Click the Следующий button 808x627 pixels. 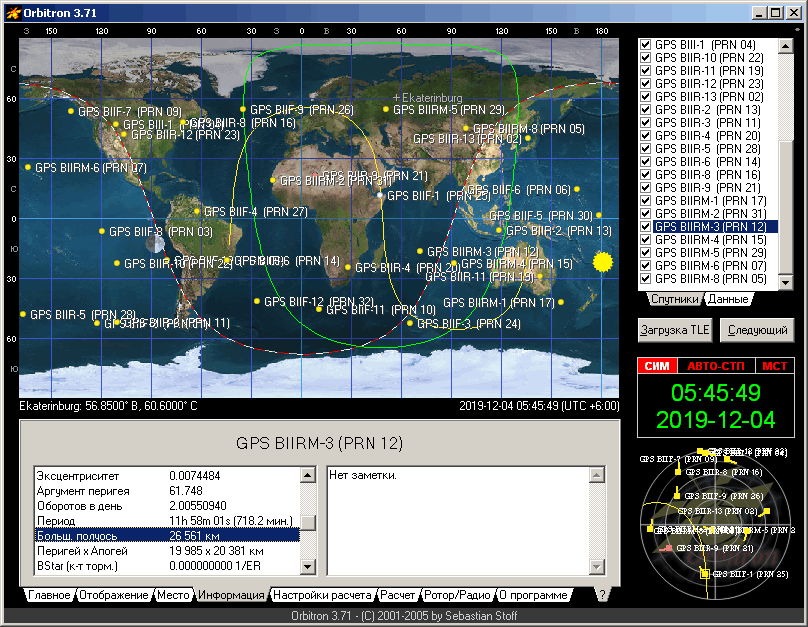[x=756, y=330]
